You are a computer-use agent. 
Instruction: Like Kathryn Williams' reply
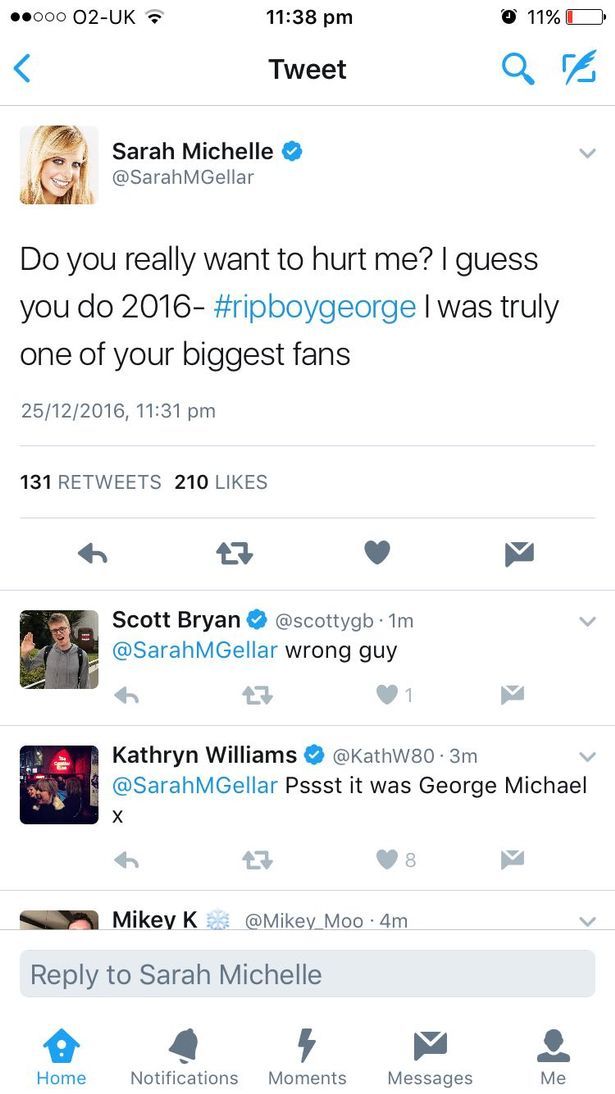[x=385, y=858]
